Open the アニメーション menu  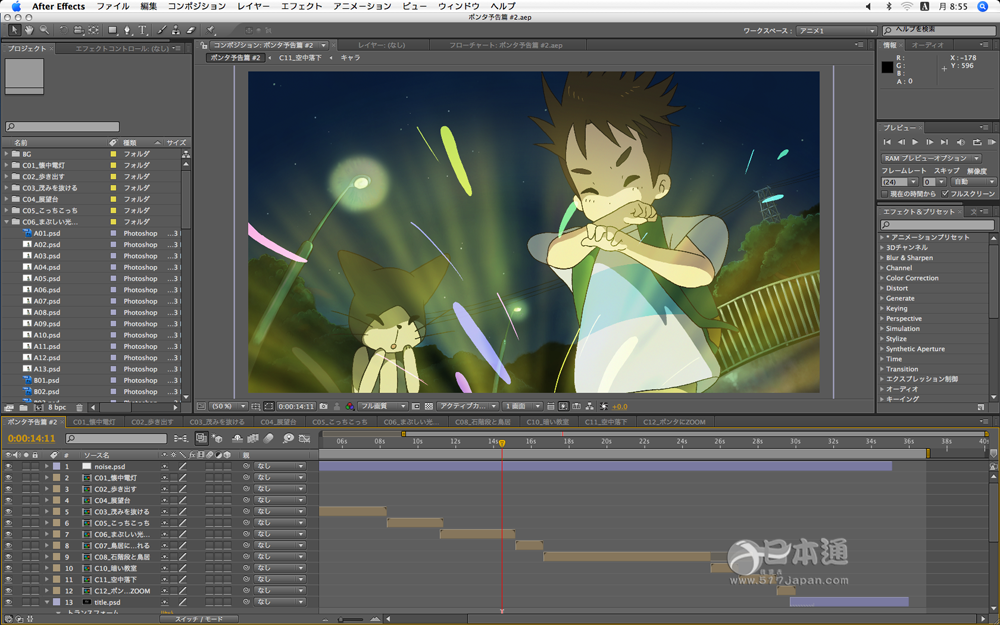[x=362, y=6]
